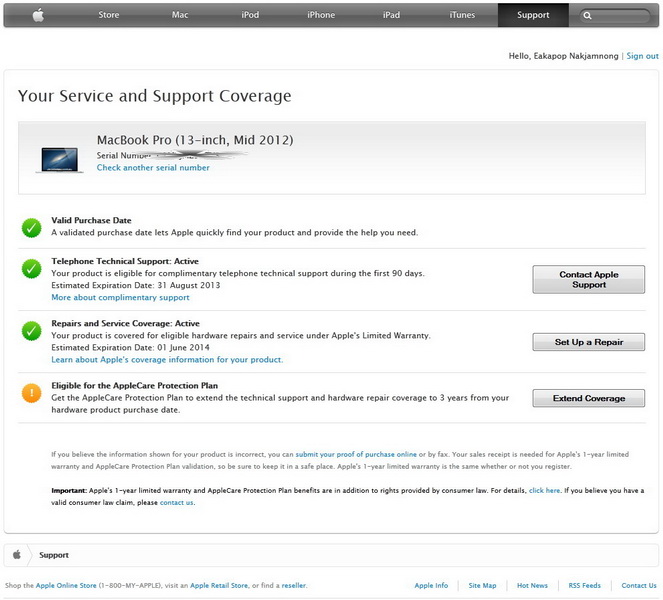The image size is (663, 600).
Task: Click the heading Your Service and Support Coverage
Action: point(154,96)
